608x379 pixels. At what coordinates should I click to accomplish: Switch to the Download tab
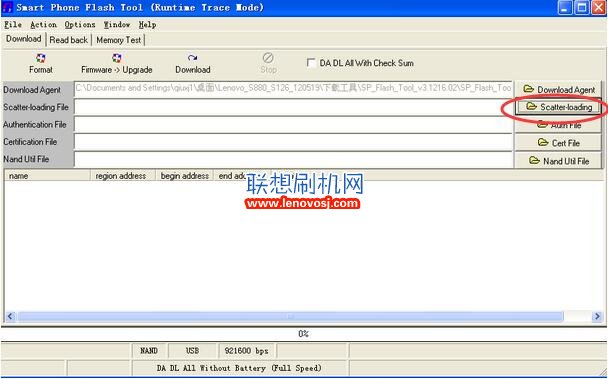[24, 39]
